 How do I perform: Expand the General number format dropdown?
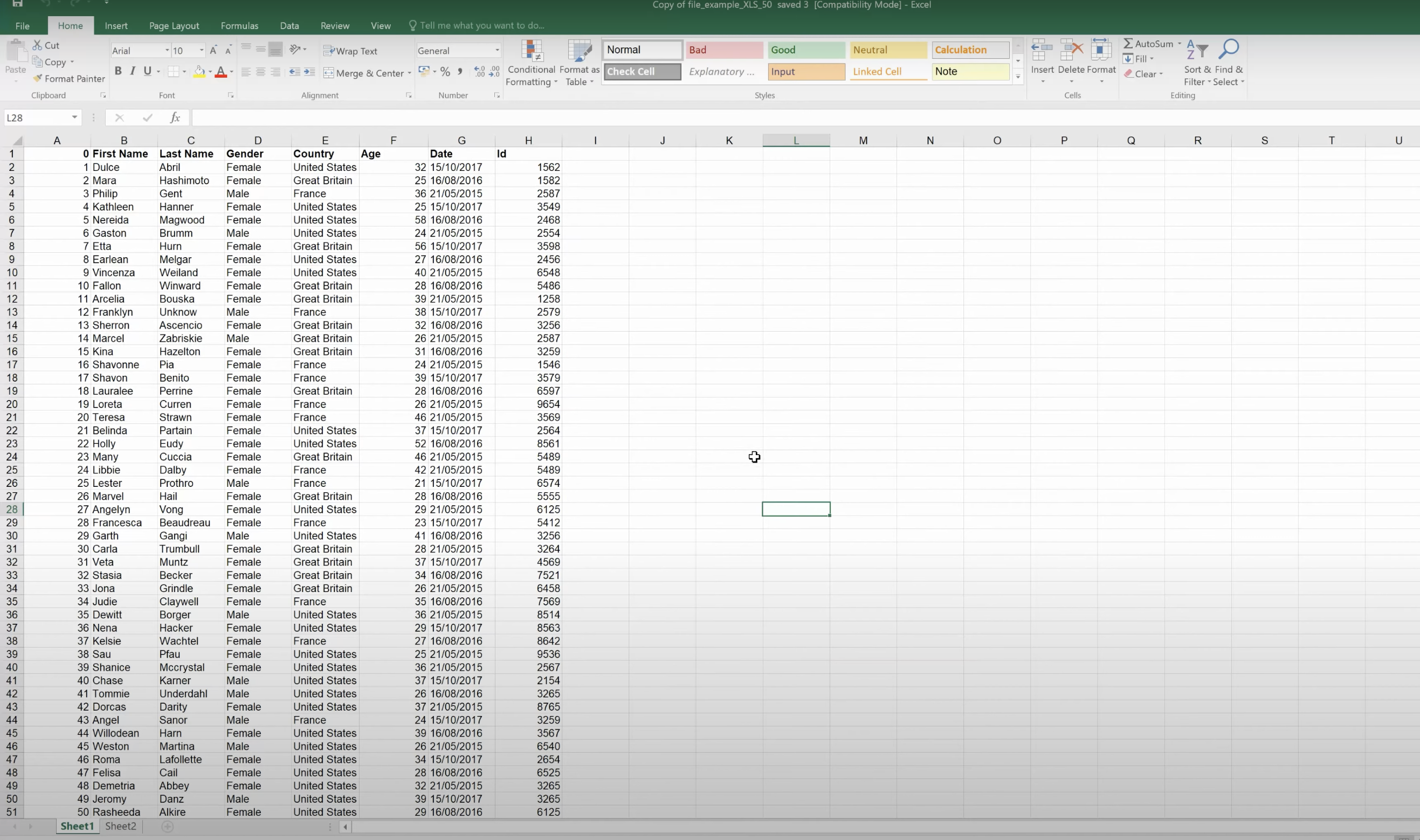click(497, 50)
